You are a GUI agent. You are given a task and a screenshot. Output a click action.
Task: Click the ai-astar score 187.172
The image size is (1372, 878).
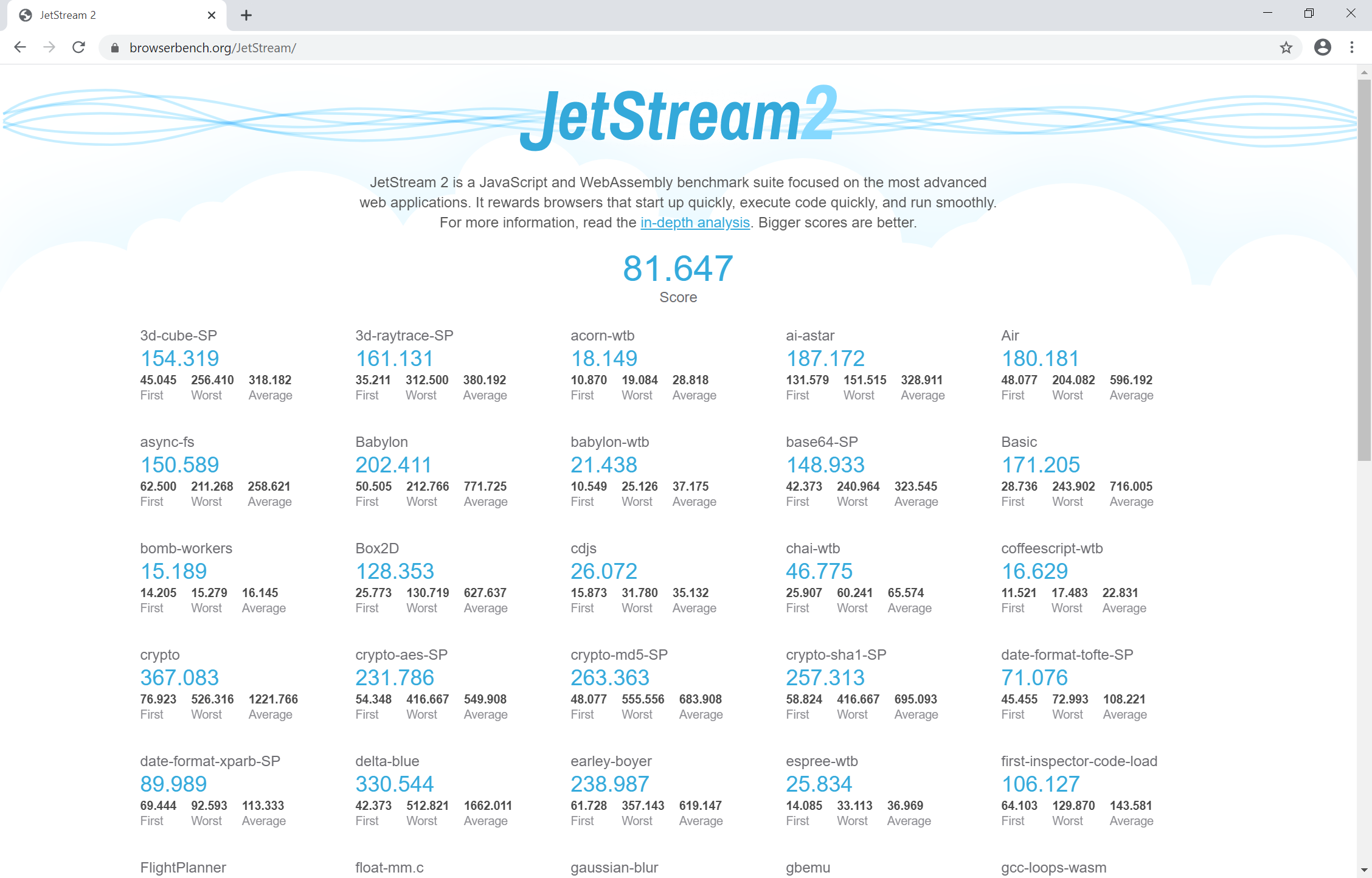(825, 359)
